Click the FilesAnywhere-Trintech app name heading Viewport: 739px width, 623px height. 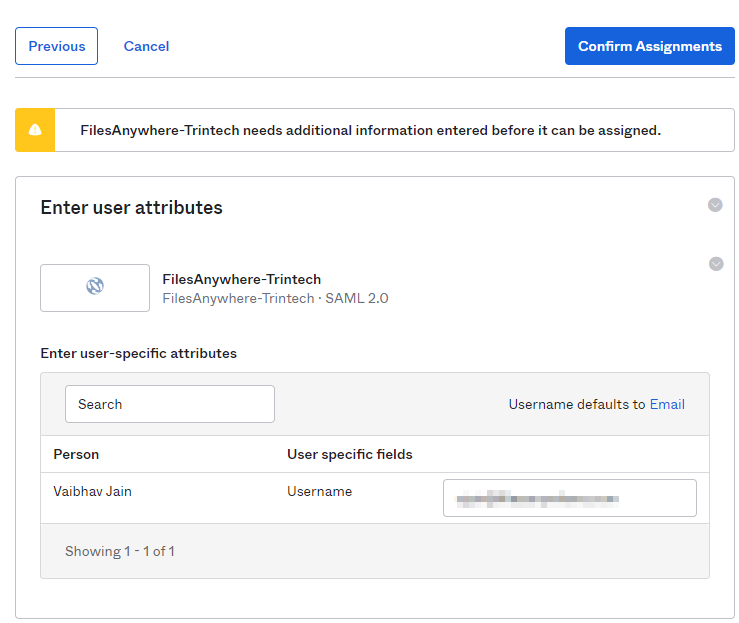tap(242, 279)
